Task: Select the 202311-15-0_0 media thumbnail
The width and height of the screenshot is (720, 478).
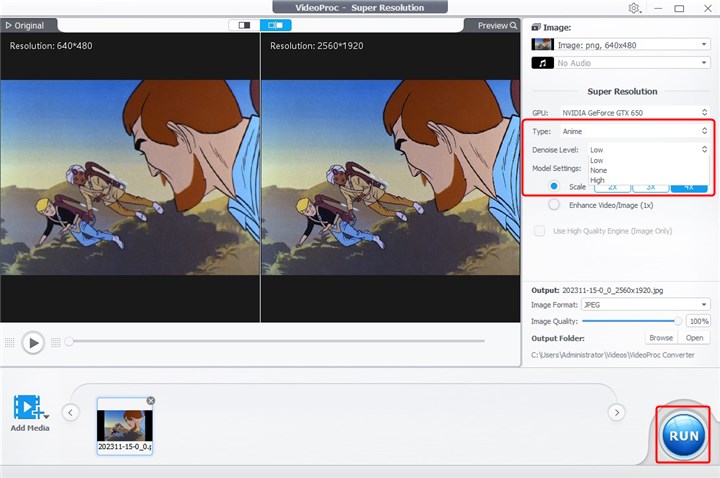Action: tap(125, 426)
